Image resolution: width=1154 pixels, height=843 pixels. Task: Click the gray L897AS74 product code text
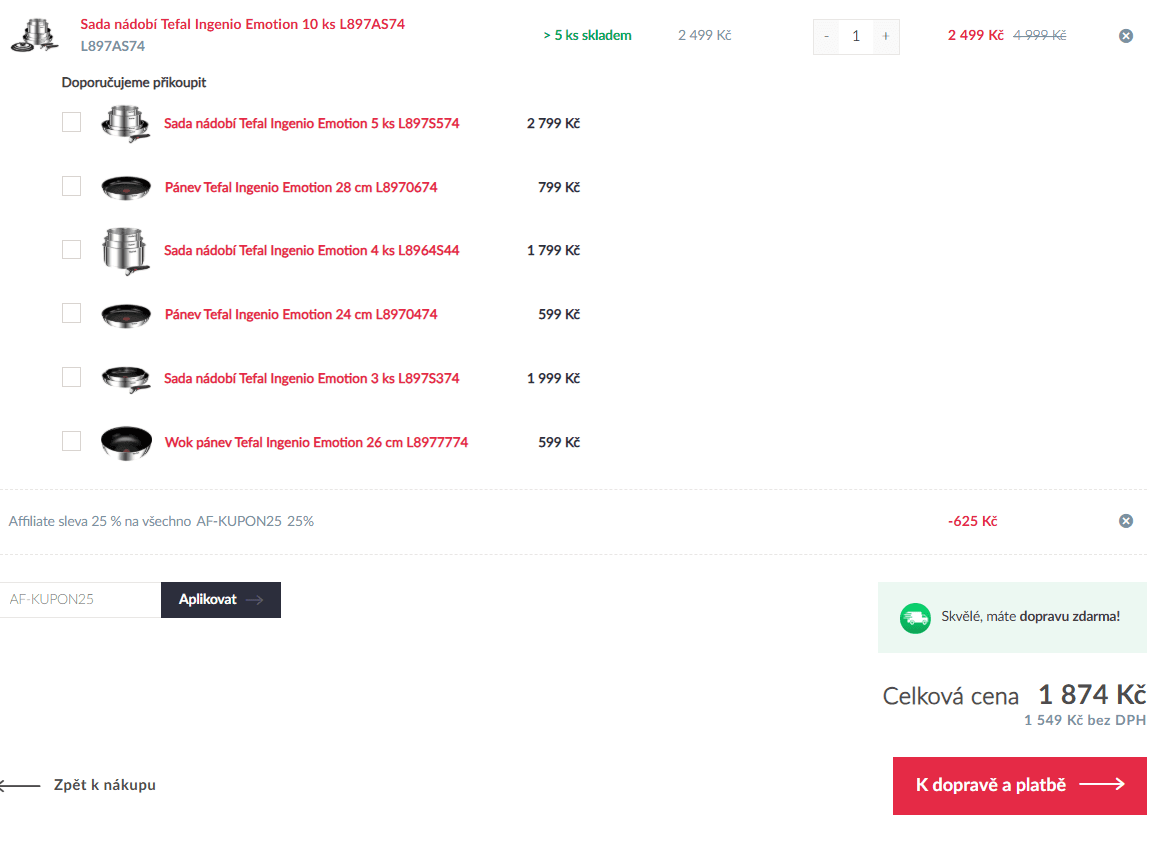coord(113,46)
